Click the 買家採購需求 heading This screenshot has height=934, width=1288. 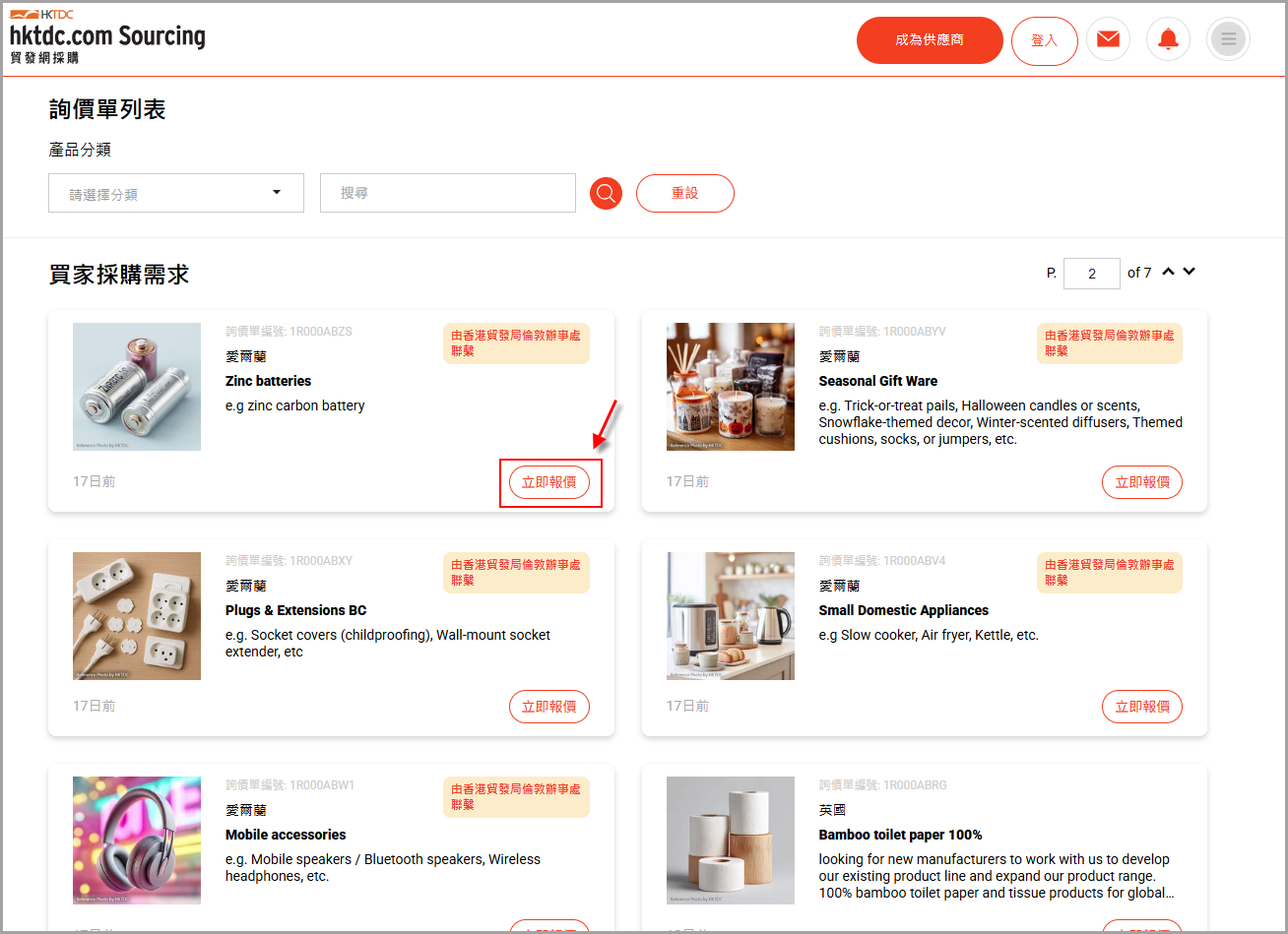(119, 275)
